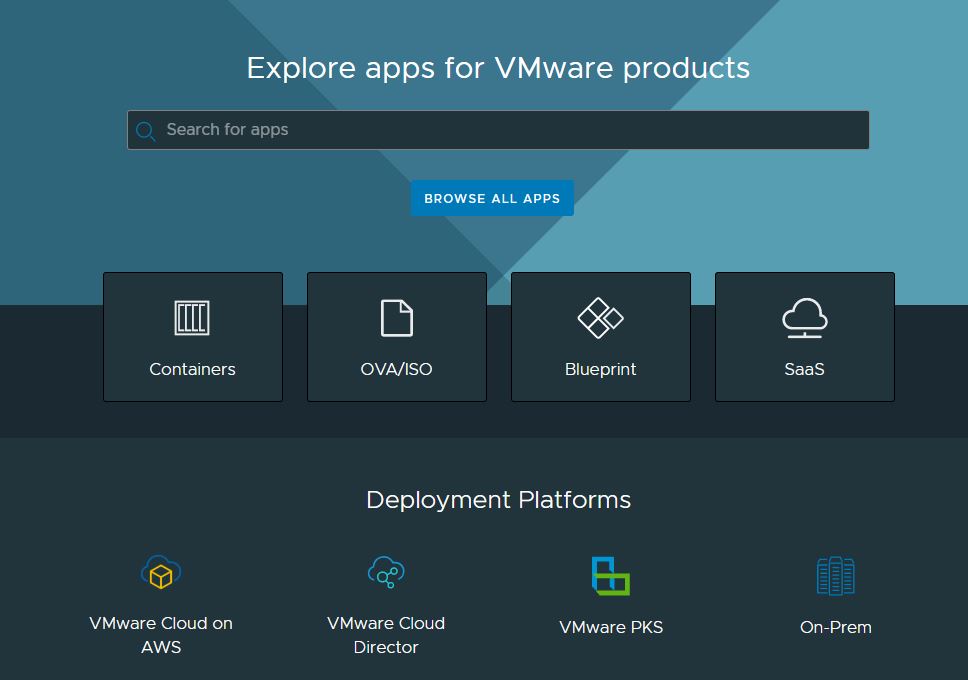
Task: Open the Containers tile label
Action: (192, 369)
